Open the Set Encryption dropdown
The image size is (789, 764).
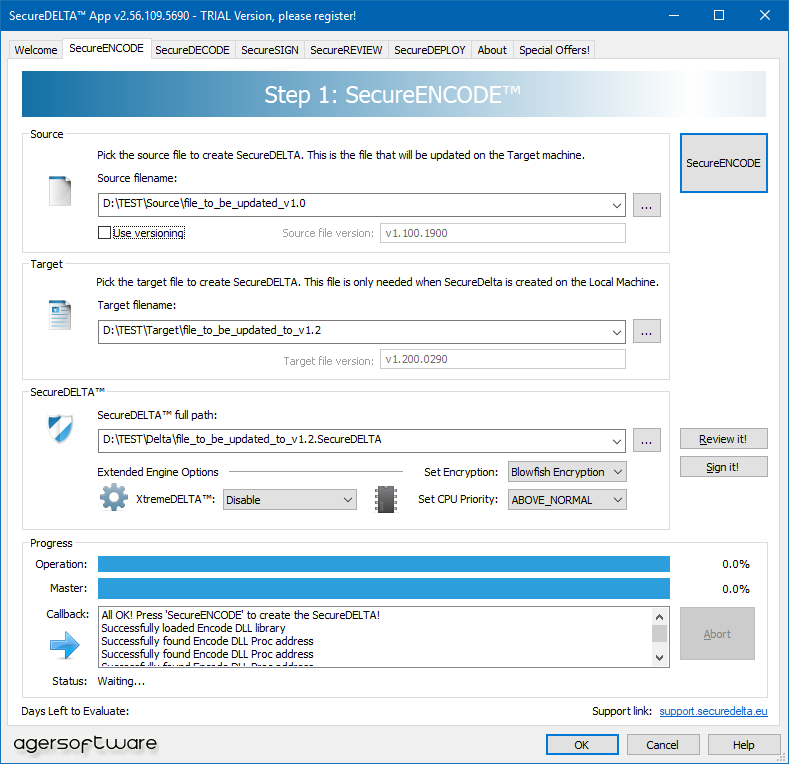point(567,472)
